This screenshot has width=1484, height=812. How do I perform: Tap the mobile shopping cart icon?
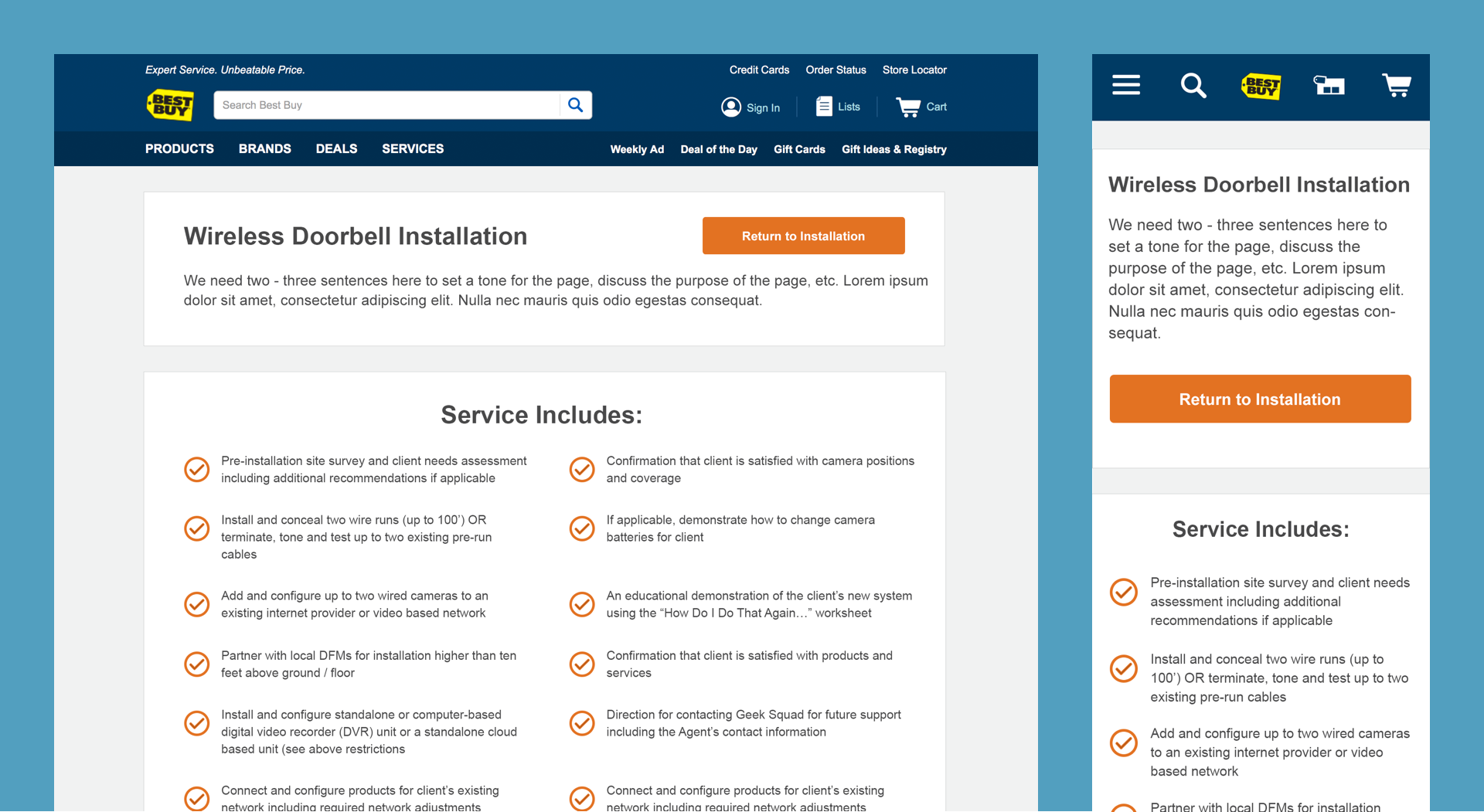click(x=1396, y=85)
